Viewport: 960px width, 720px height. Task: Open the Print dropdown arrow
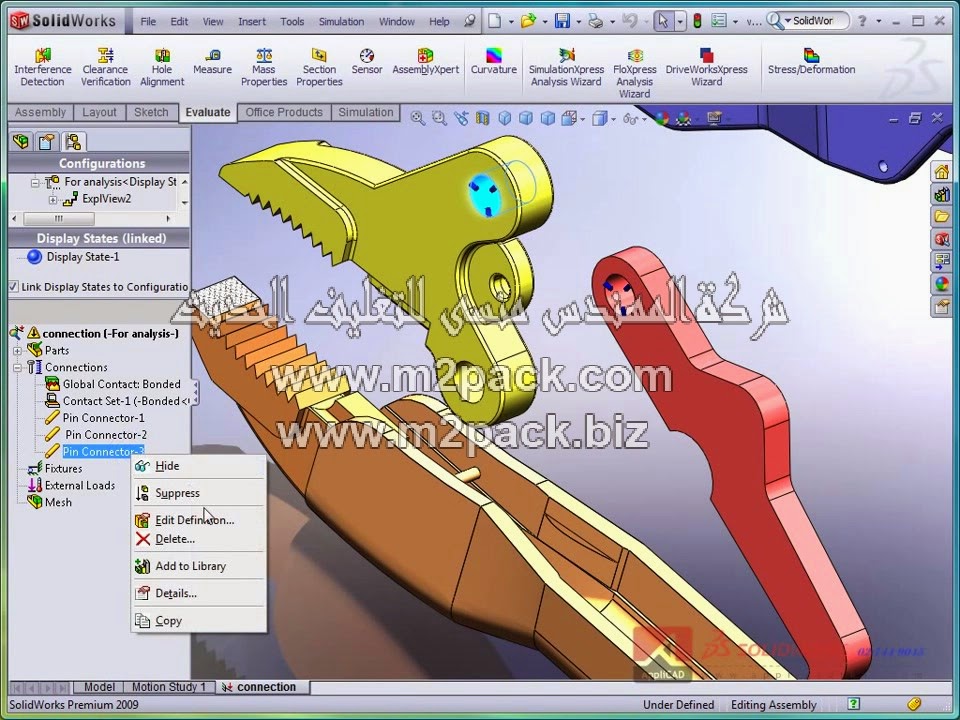tap(612, 21)
